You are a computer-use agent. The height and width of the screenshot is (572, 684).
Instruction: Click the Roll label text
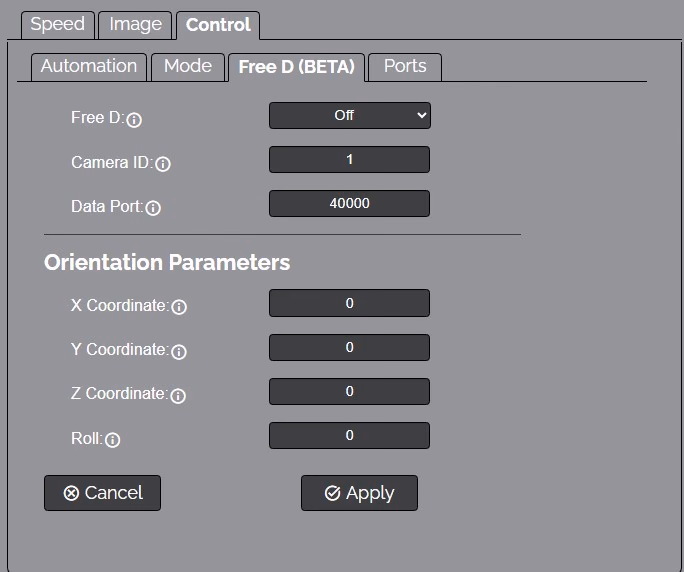[87, 438]
